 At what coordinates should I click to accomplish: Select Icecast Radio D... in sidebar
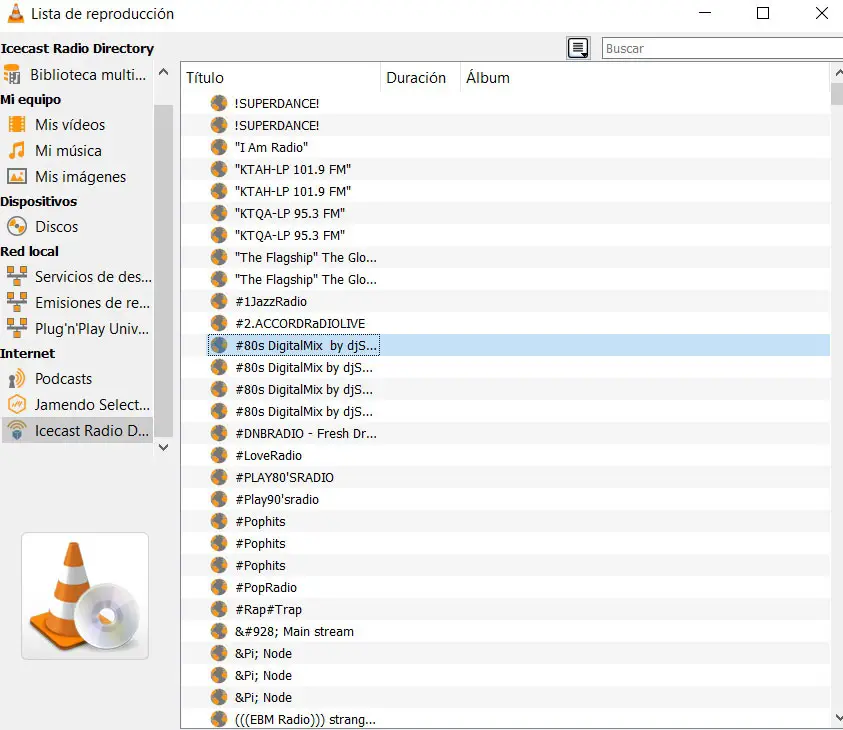77,431
